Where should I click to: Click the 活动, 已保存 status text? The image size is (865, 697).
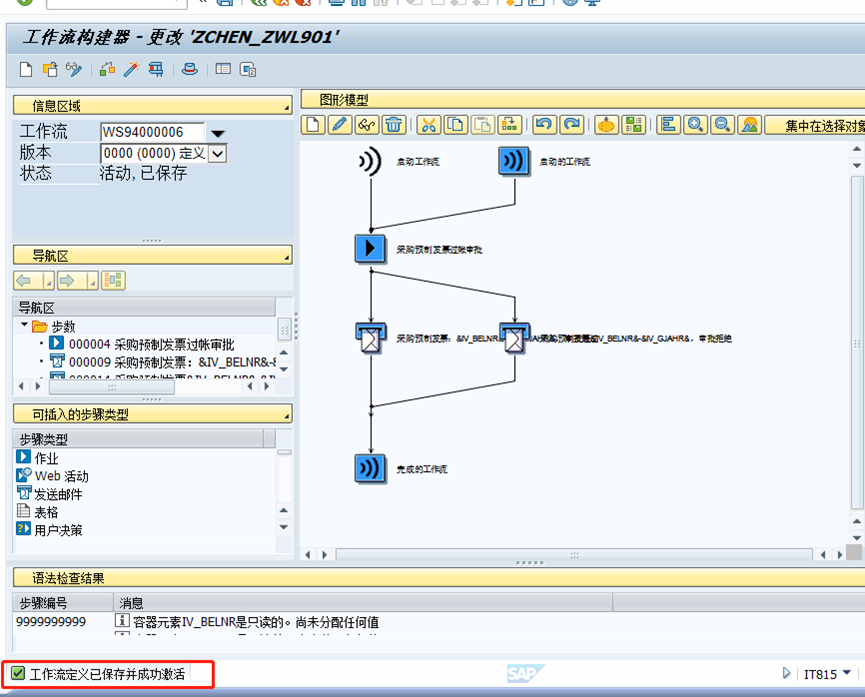pyautogui.click(x=143, y=173)
